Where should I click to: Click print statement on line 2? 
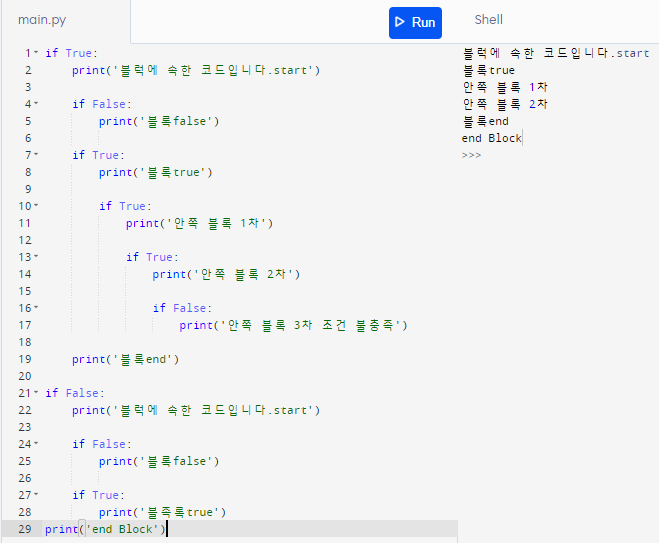click(196, 70)
